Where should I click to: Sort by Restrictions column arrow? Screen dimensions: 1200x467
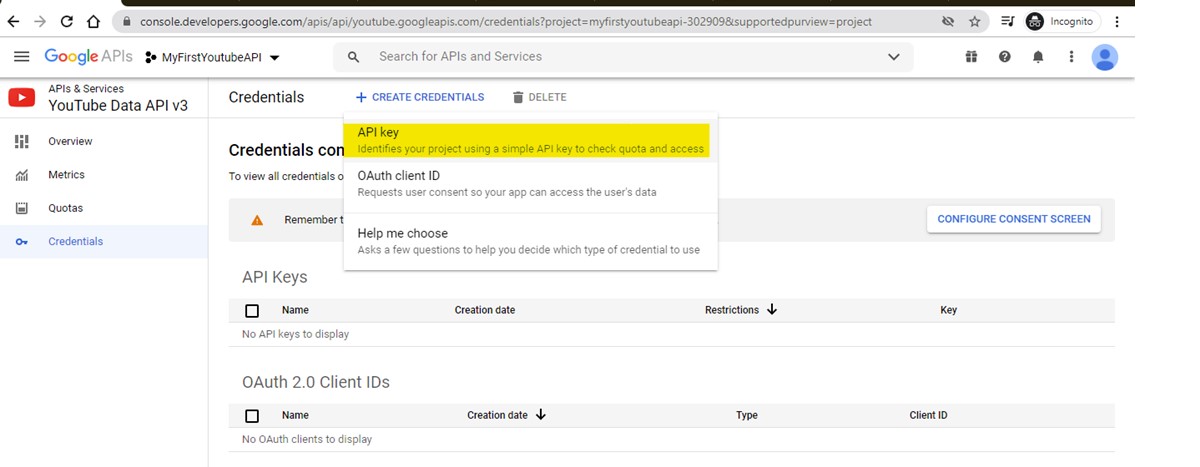(x=772, y=310)
